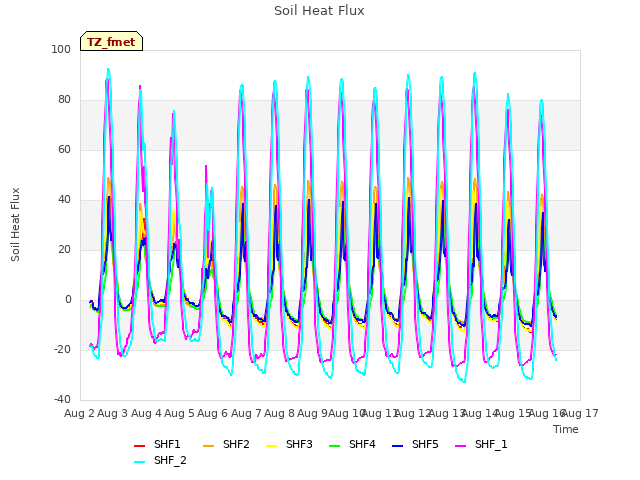The width and height of the screenshot is (640, 480).
Task: Click the 0 y-axis tick label
Action: [68, 300]
